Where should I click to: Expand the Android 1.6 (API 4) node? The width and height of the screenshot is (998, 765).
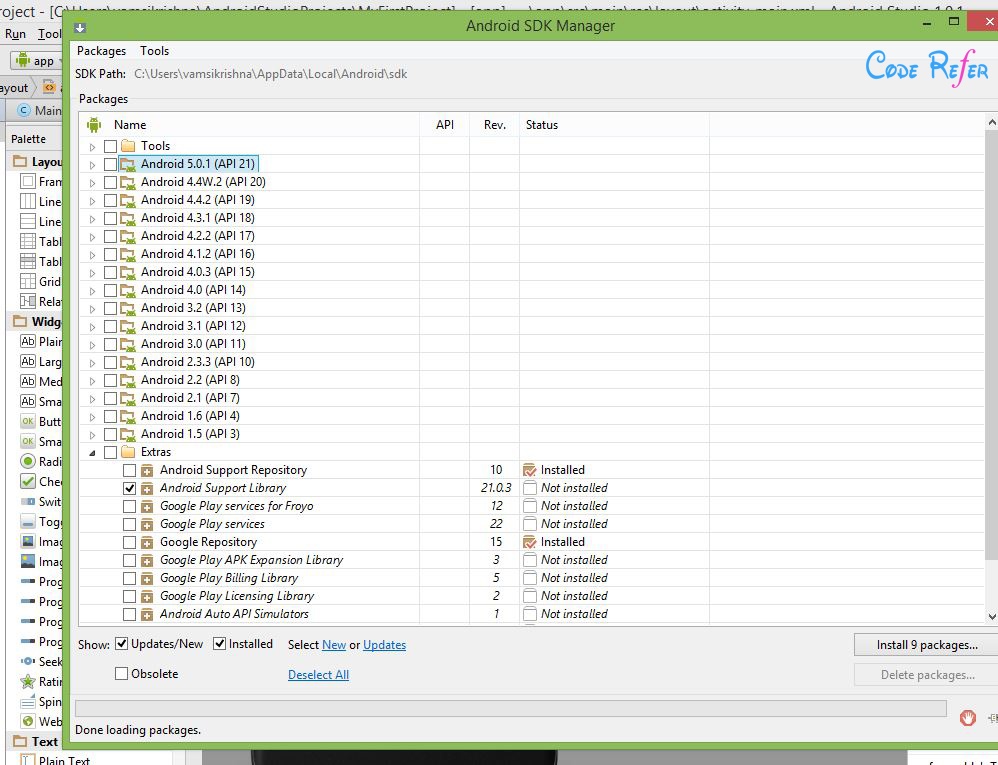[92, 417]
